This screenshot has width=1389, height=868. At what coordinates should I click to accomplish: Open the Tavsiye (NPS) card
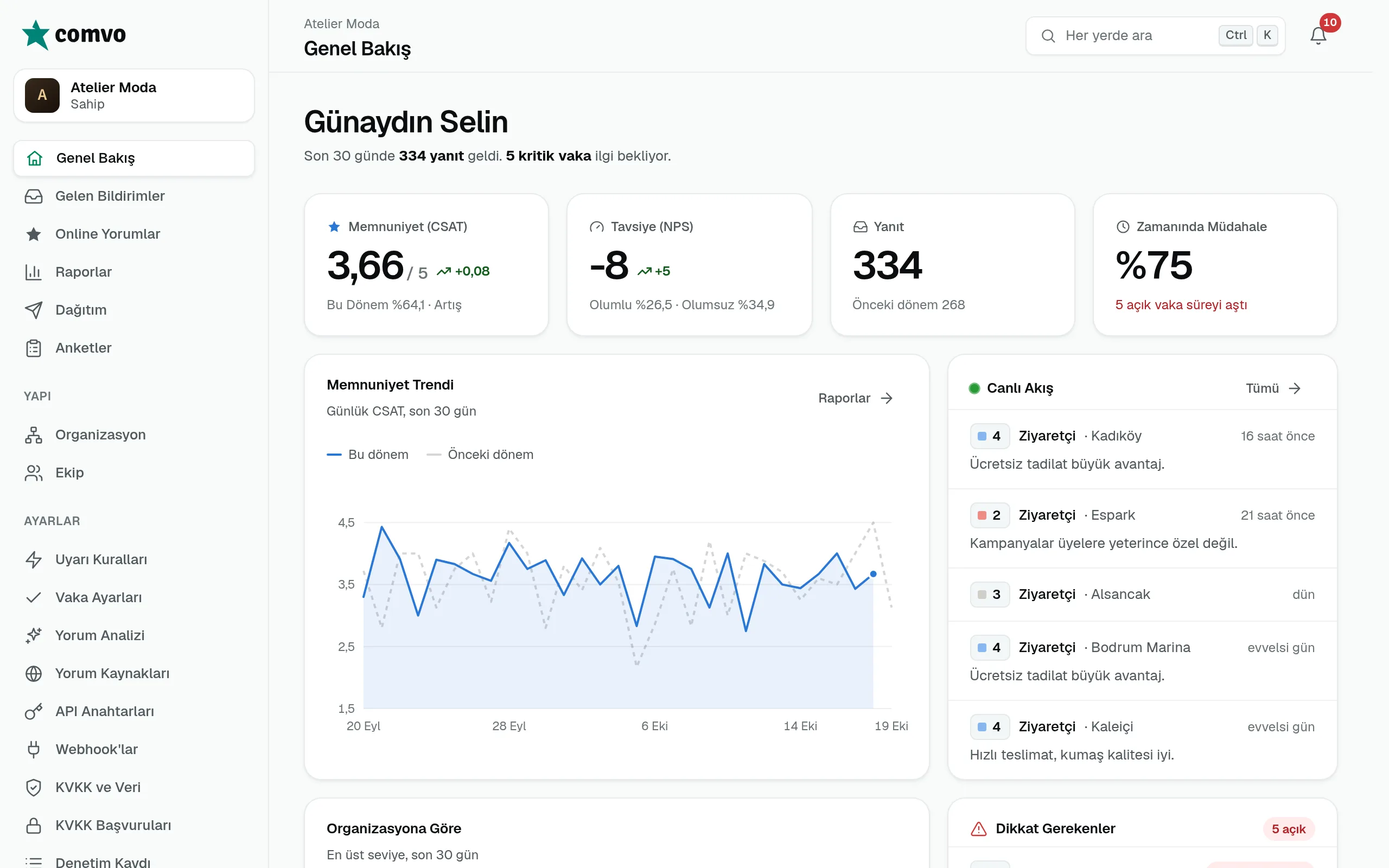tap(689, 265)
